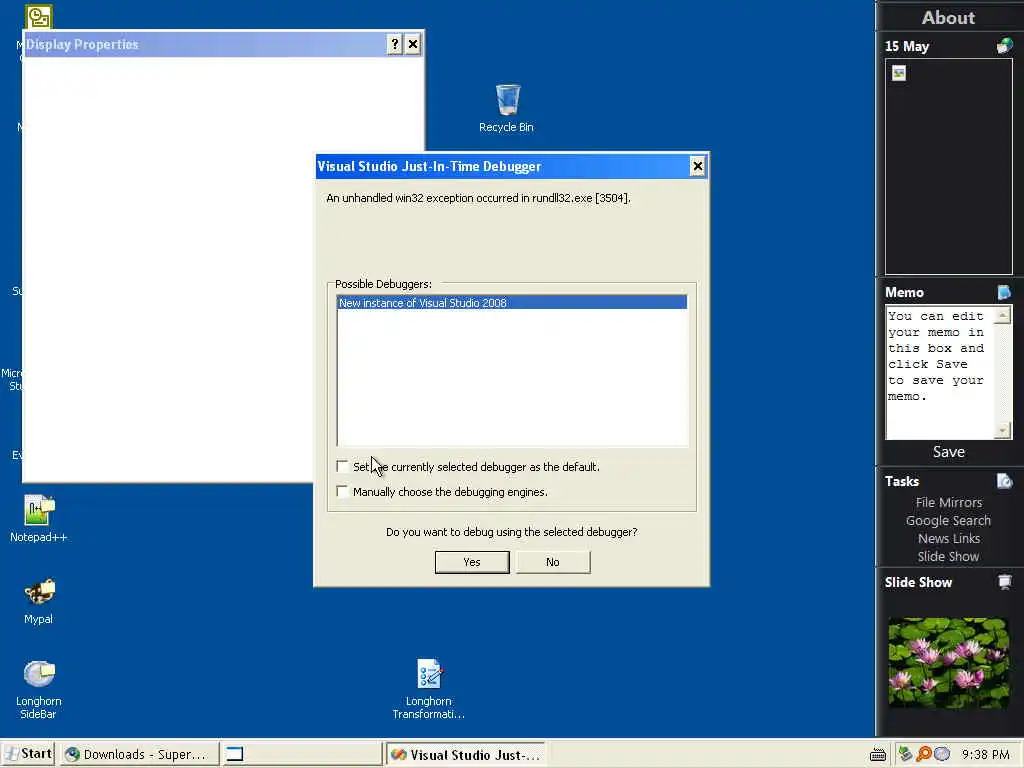Click inside the Memo text box
This screenshot has height=768, width=1024.
[x=940, y=373]
